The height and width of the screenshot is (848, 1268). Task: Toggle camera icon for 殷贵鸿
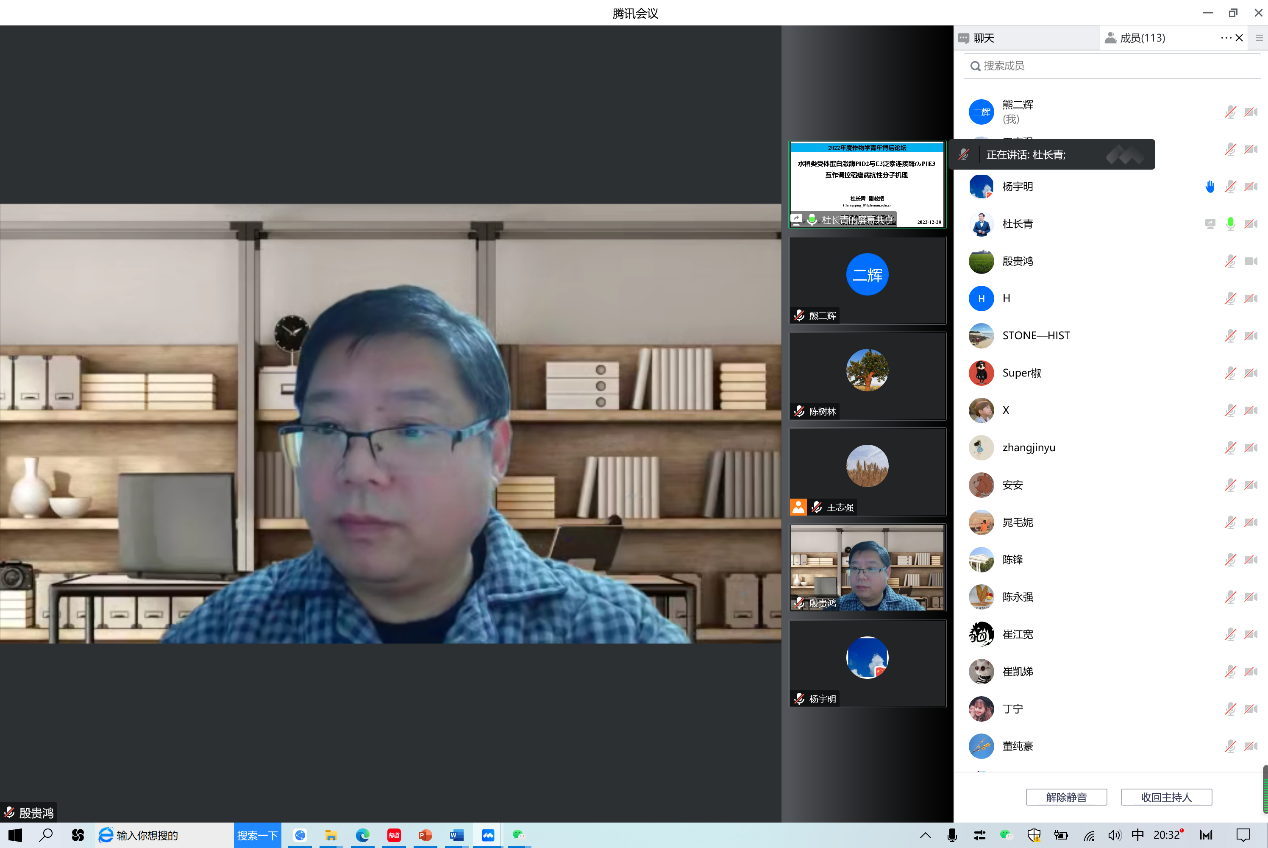click(x=1250, y=261)
